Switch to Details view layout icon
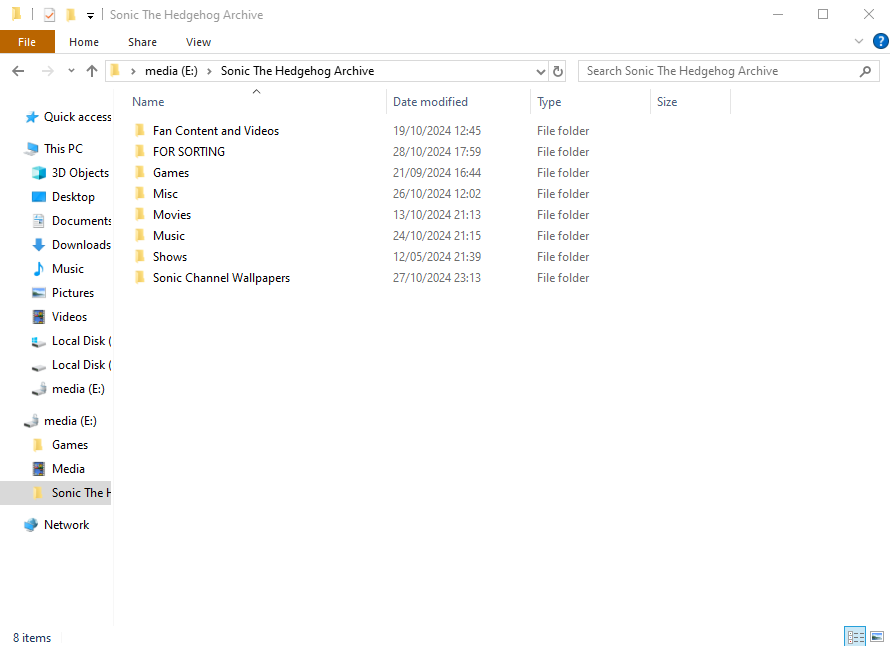Viewport: 890px width, 646px height. pos(854,636)
